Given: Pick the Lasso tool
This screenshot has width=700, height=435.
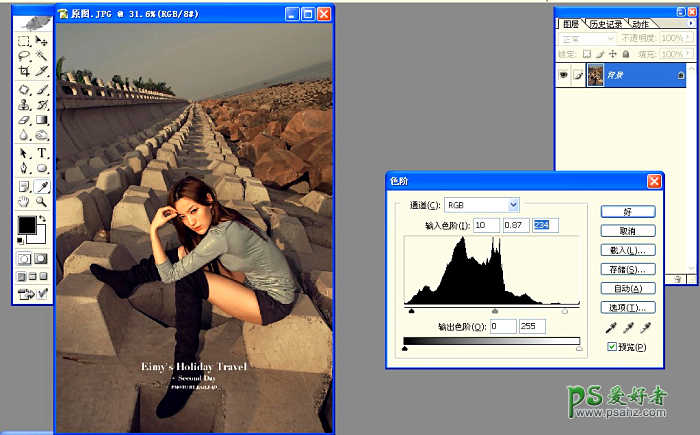Looking at the screenshot, I should tap(24, 56).
